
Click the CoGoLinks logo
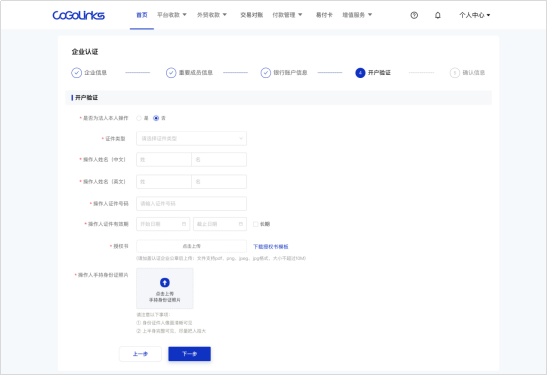78,15
